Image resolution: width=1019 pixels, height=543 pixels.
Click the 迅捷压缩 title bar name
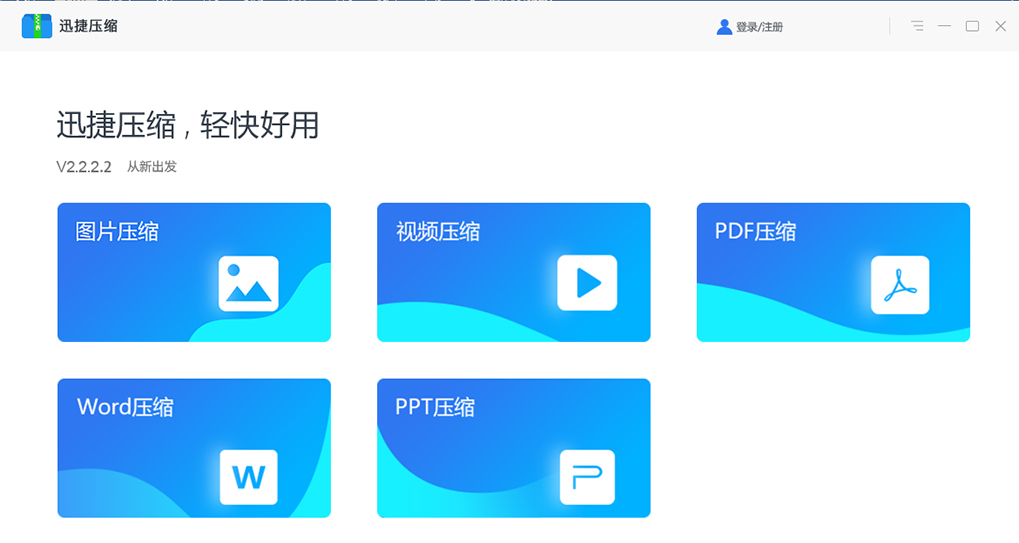(88, 26)
